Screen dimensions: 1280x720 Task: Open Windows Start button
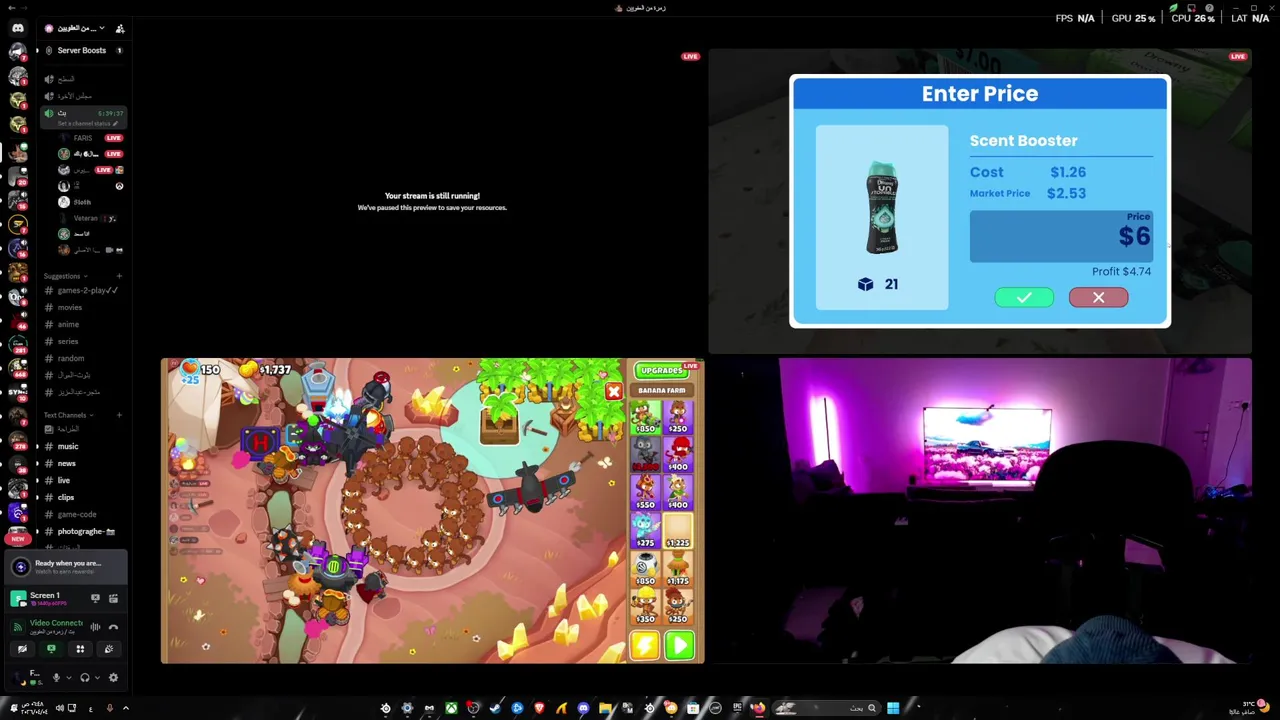click(893, 708)
